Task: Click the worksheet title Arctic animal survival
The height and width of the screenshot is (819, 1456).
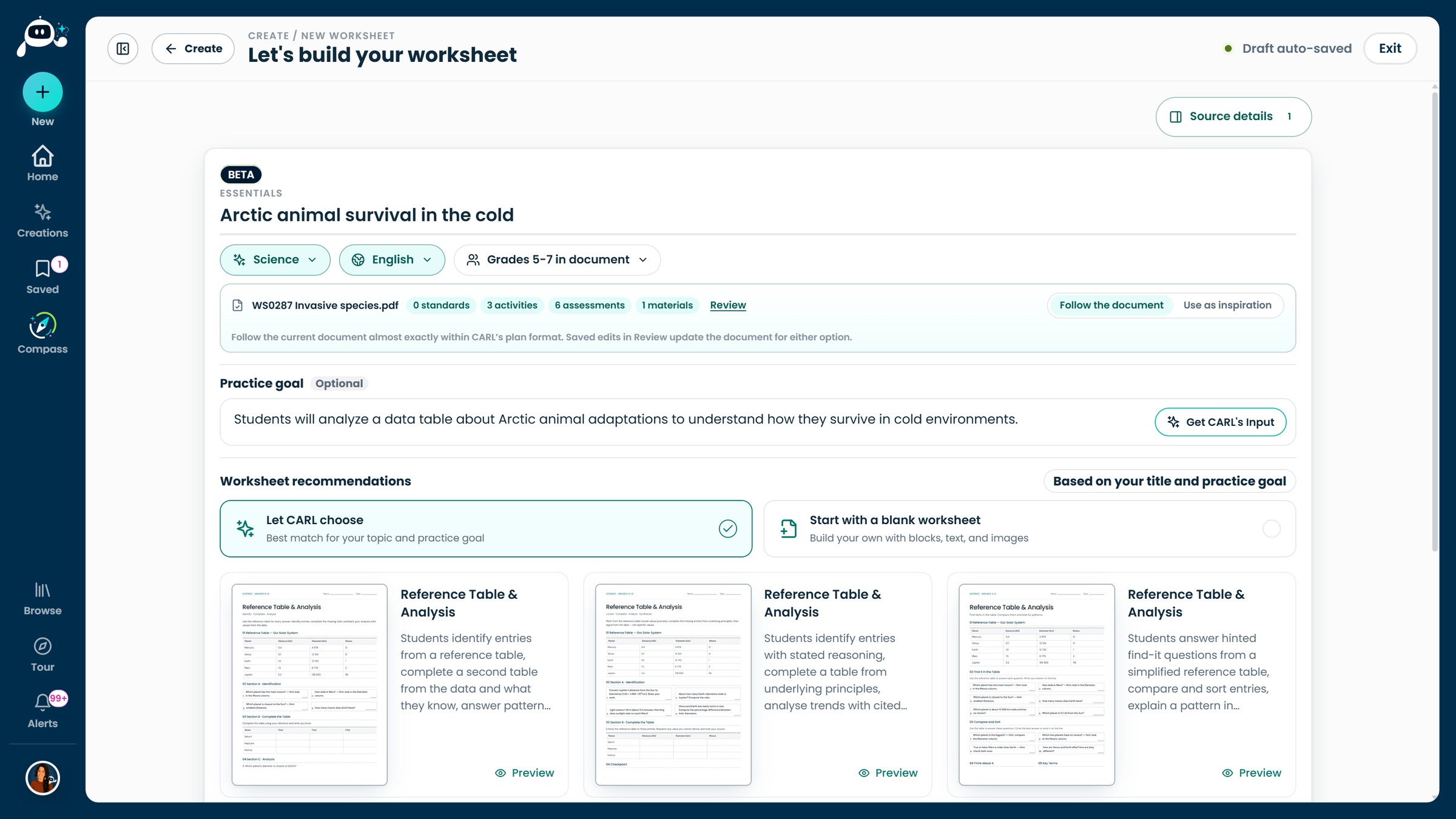Action: (x=366, y=215)
